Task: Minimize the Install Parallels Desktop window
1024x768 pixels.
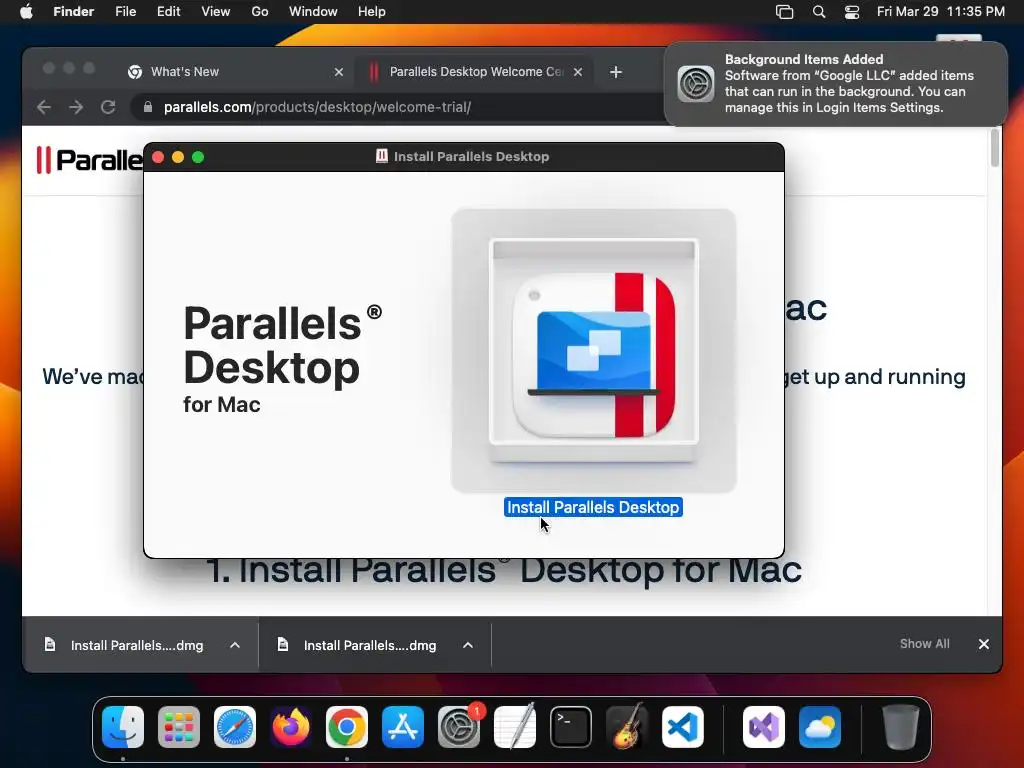Action: click(x=178, y=157)
